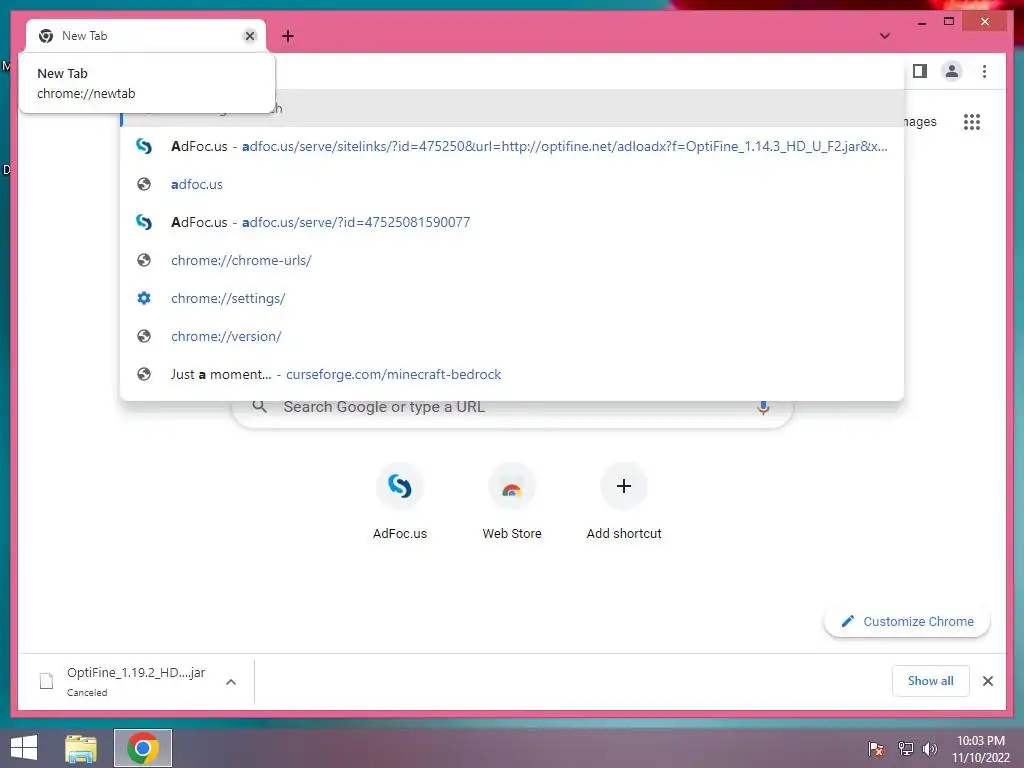Open a new tab with plus button

[288, 36]
